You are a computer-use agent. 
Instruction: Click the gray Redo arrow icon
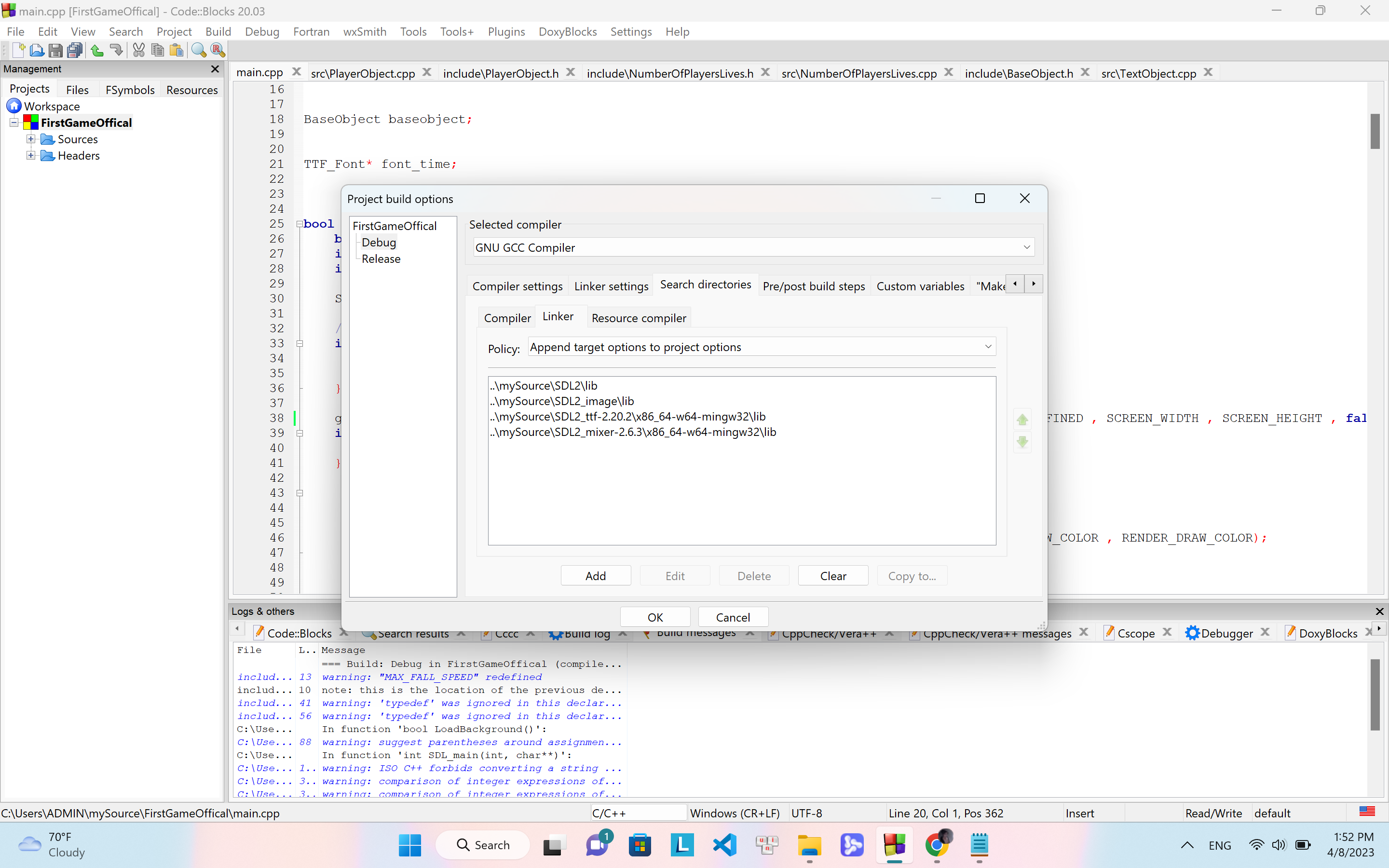click(116, 51)
